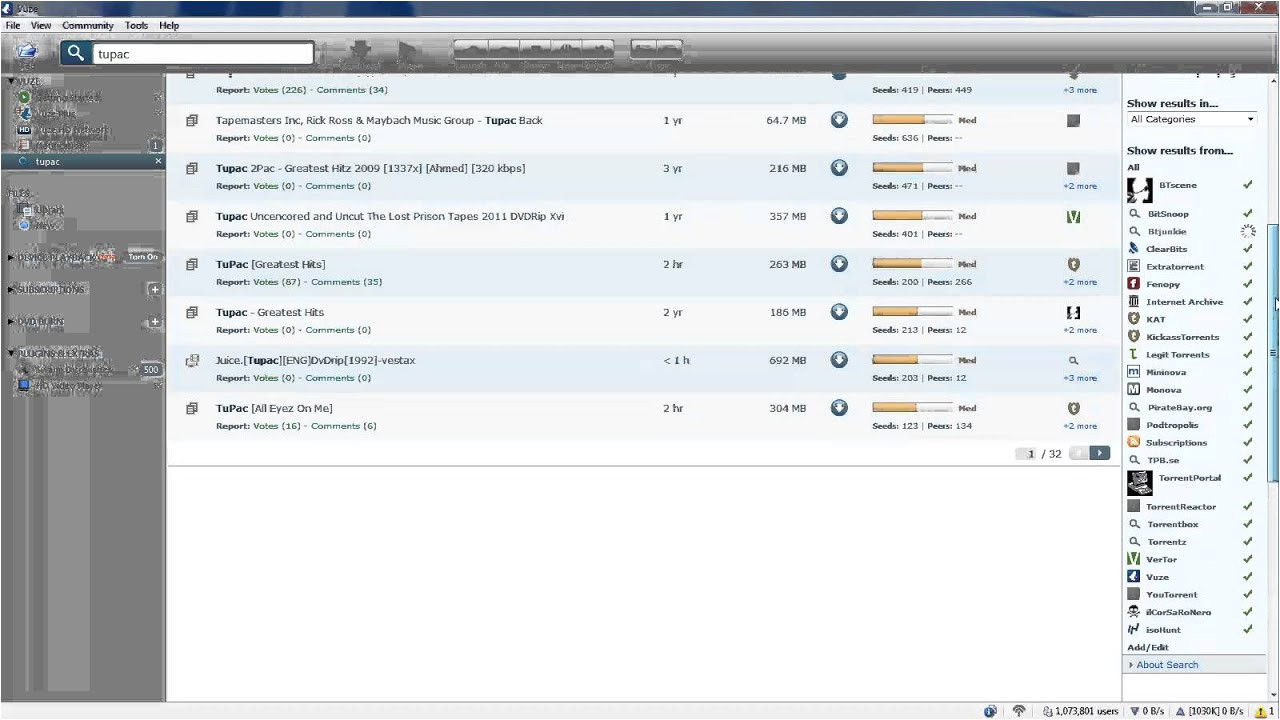Toggle the BTscene source checkmark
Viewport: 1280px width, 720px height.
1247,185
